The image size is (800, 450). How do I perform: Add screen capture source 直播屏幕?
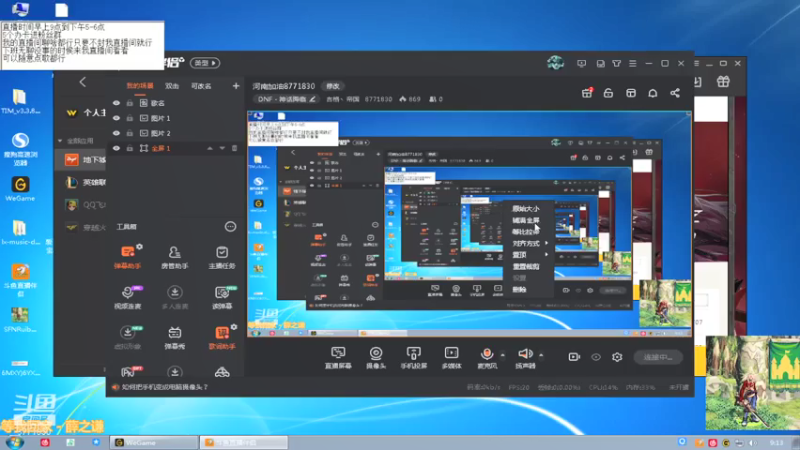(338, 358)
